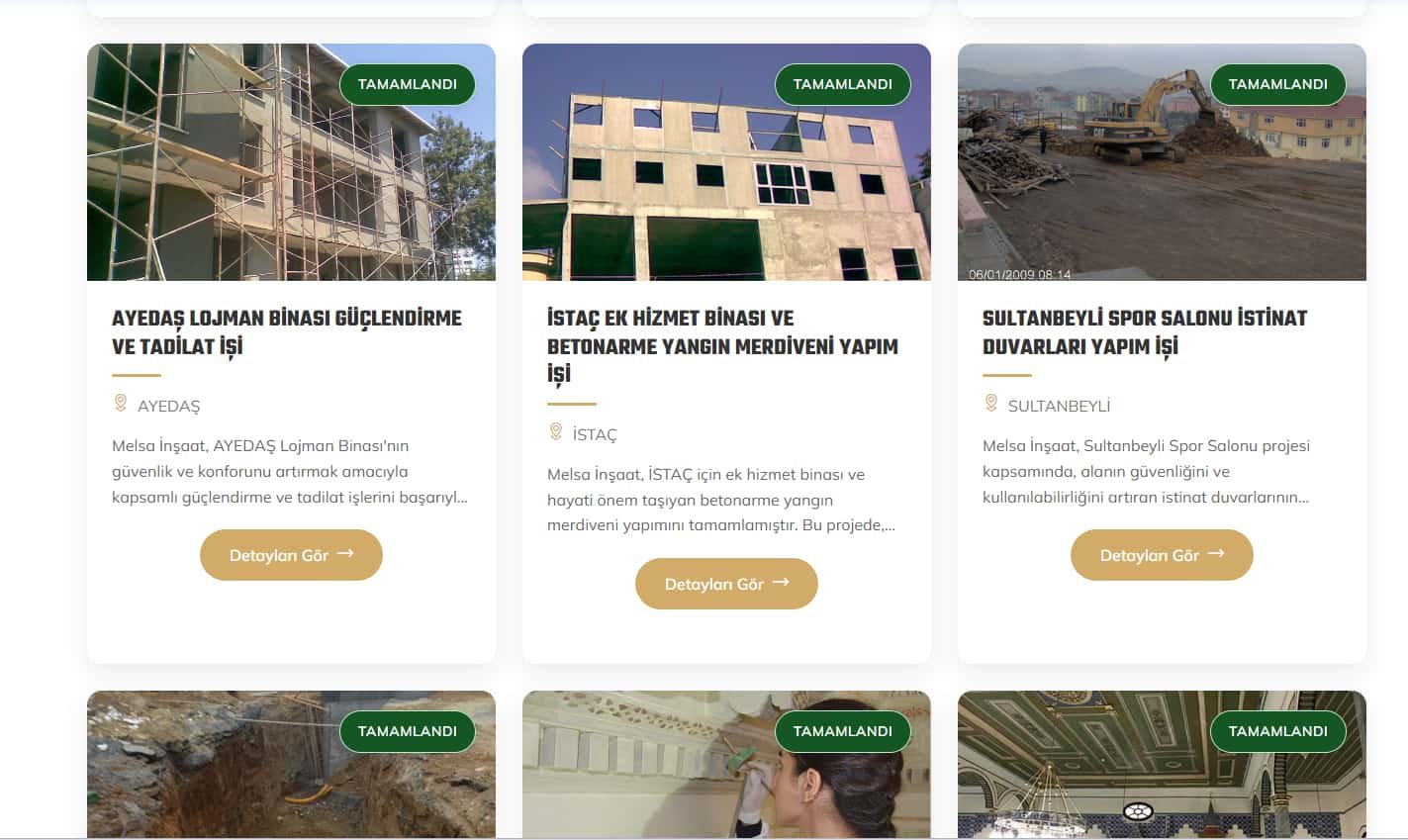Click the scaffolding building photo thumbnail
The width and height of the screenshot is (1408, 840).
click(x=291, y=162)
